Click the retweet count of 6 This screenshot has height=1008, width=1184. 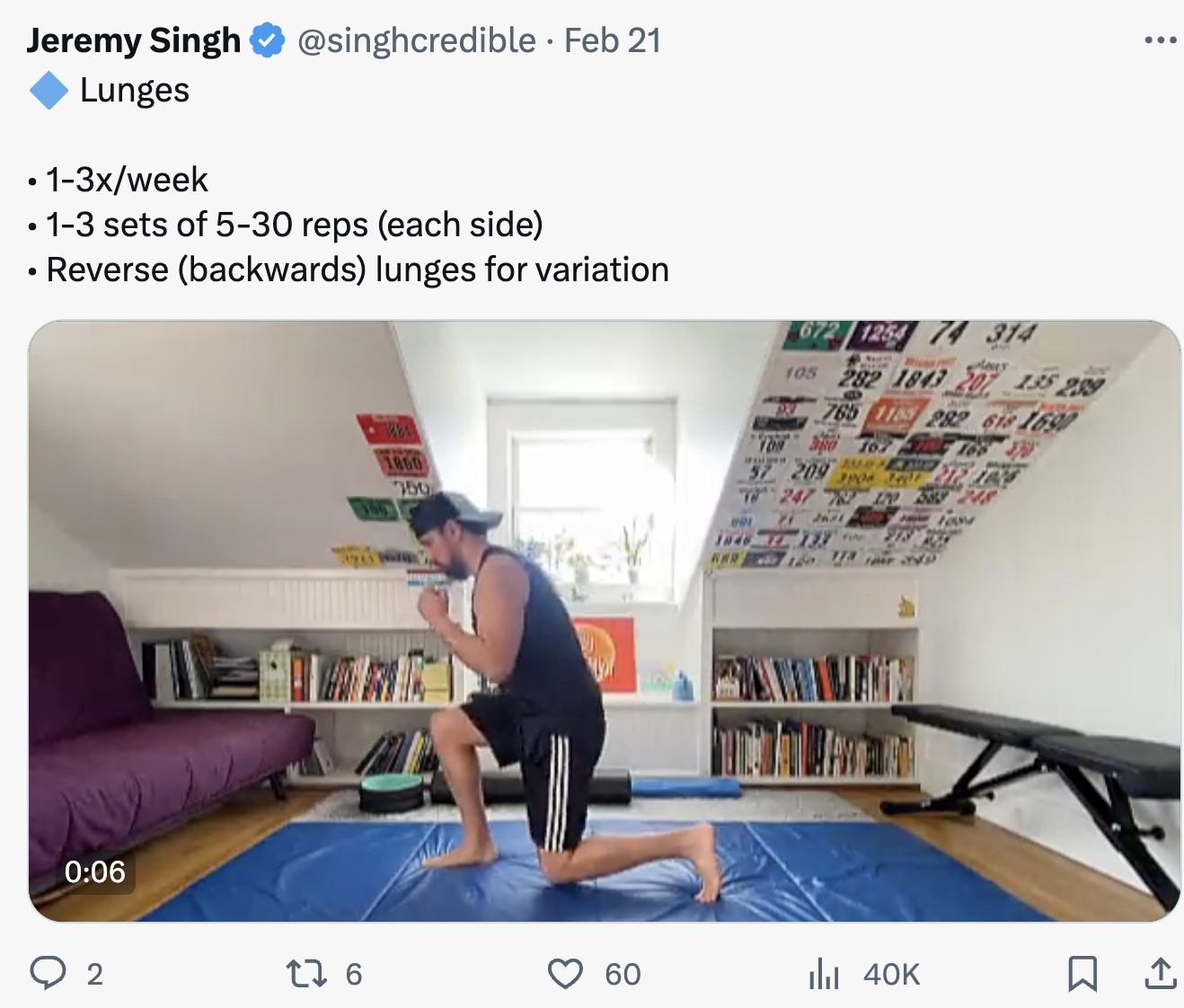354,974
